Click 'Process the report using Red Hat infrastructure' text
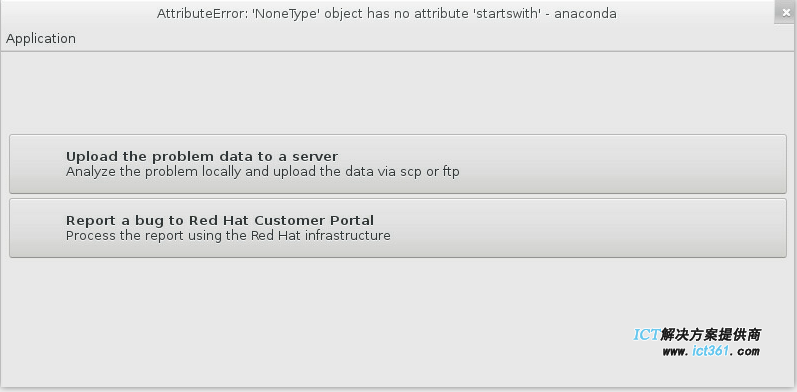Image resolution: width=797 pixels, height=392 pixels. pyautogui.click(x=228, y=236)
